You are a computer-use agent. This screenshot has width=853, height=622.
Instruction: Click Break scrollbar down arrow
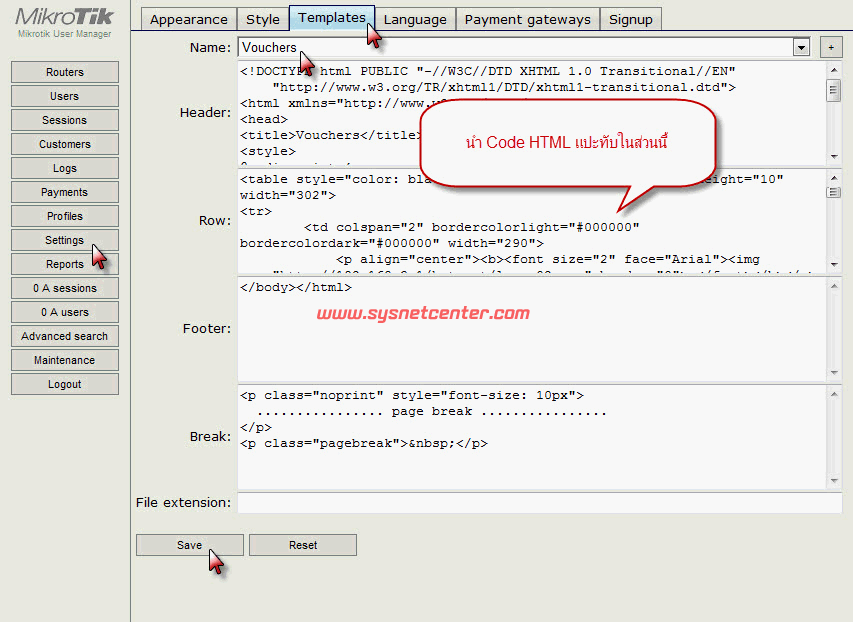[834, 481]
